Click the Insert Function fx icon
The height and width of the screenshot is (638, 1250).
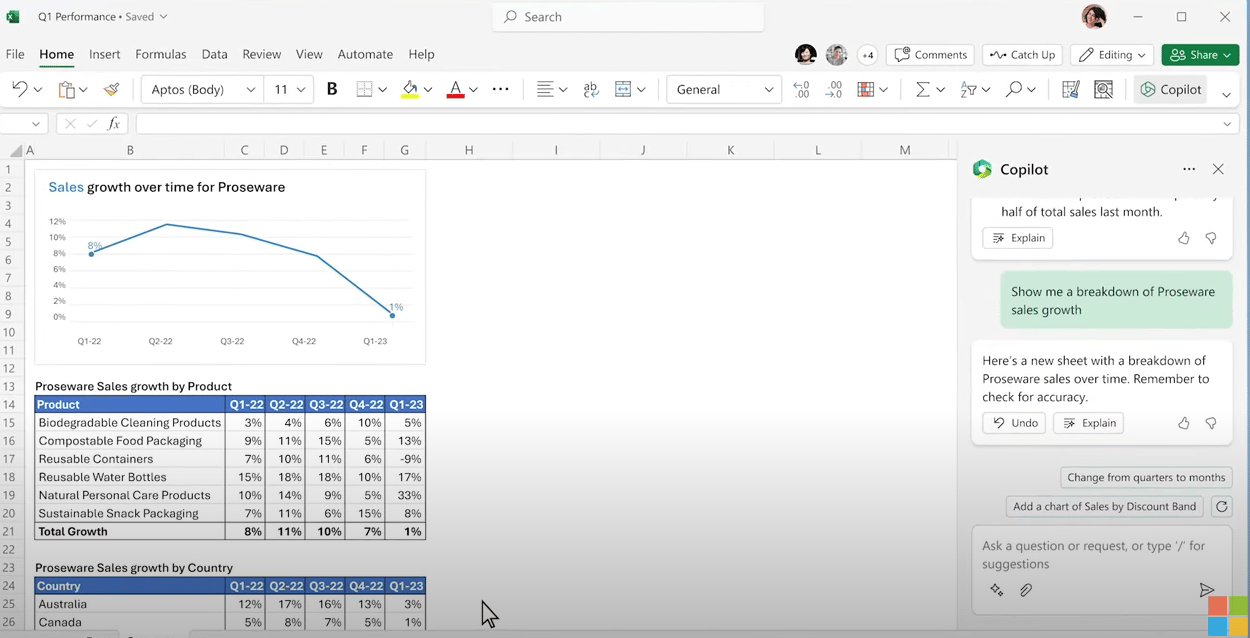pos(114,124)
